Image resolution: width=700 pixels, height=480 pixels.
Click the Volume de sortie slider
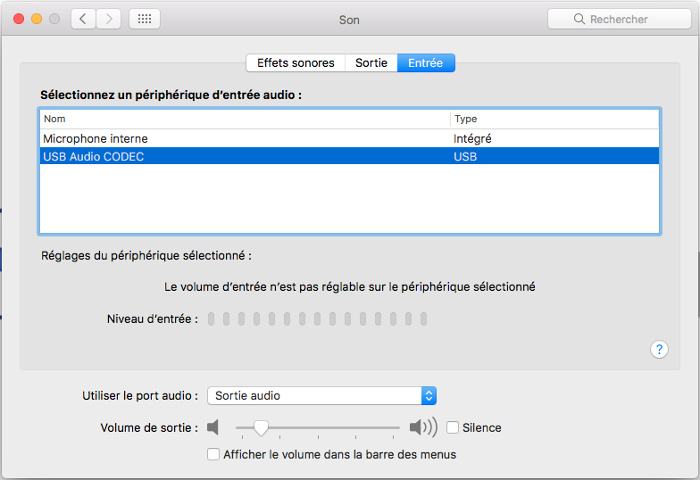click(x=318, y=428)
